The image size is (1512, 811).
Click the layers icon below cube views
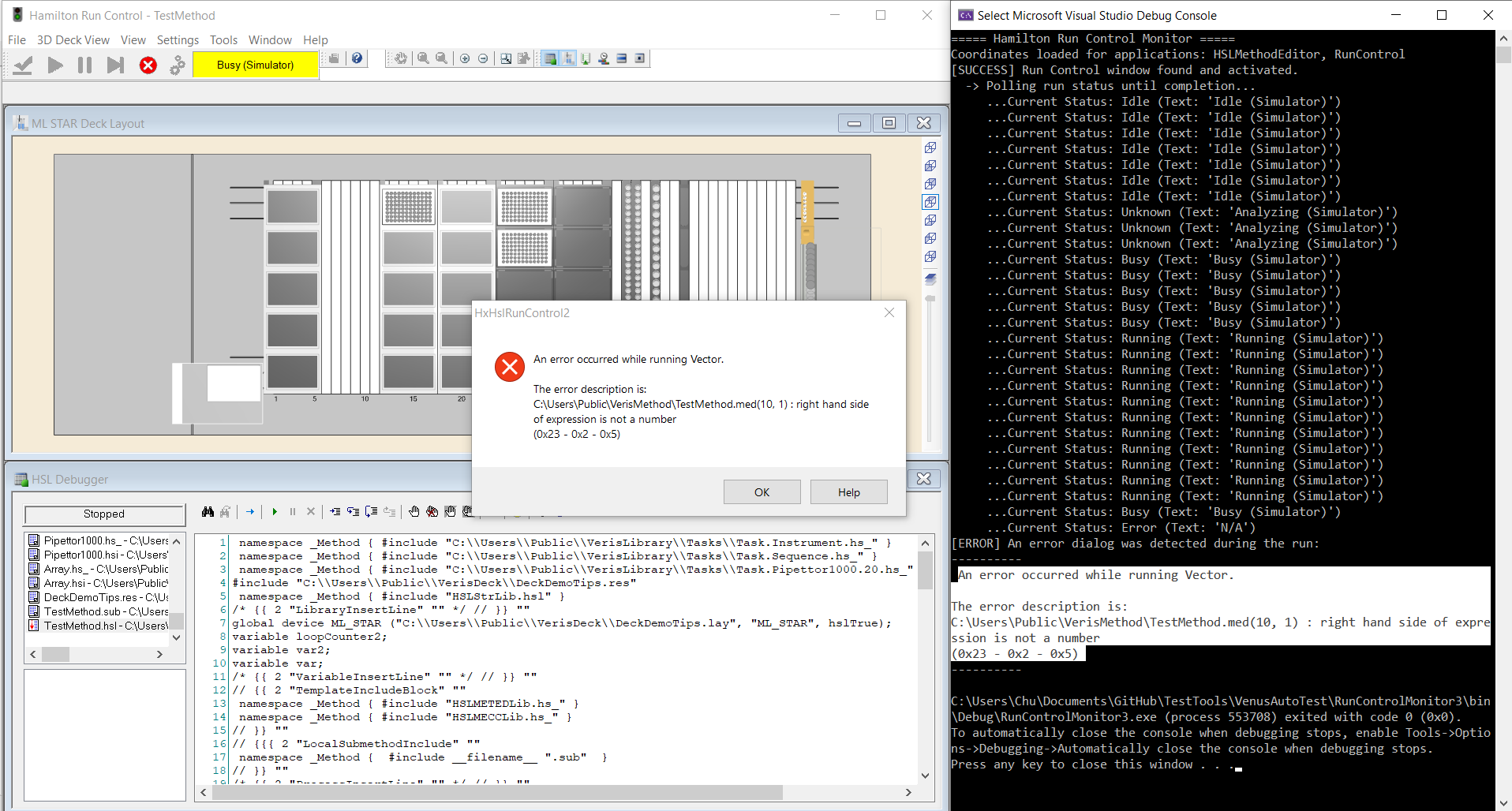coord(930,278)
